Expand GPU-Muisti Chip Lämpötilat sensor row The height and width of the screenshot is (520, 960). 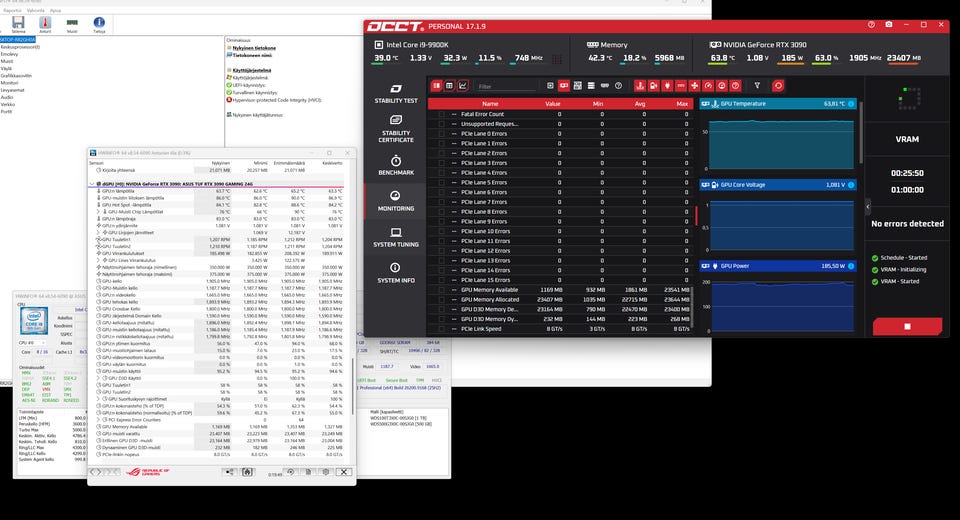(x=98, y=212)
